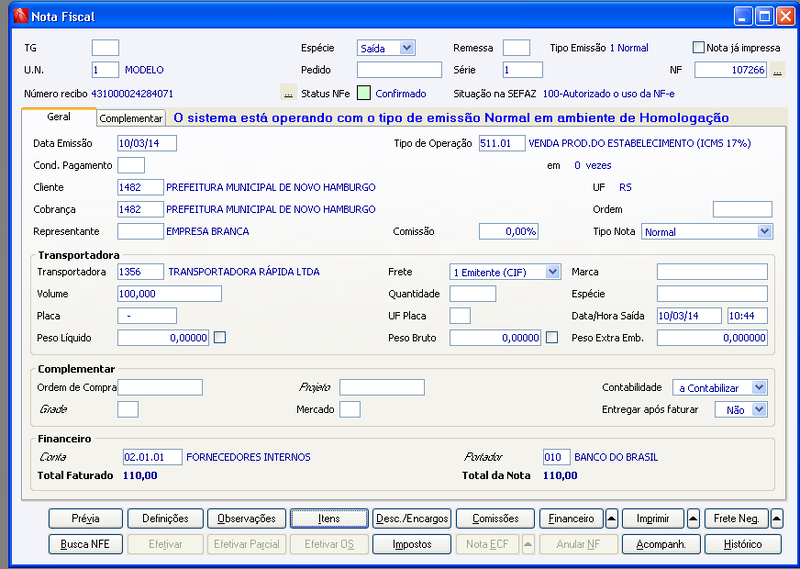The image size is (800, 569).
Task: Open the Itens button
Action: tap(329, 518)
